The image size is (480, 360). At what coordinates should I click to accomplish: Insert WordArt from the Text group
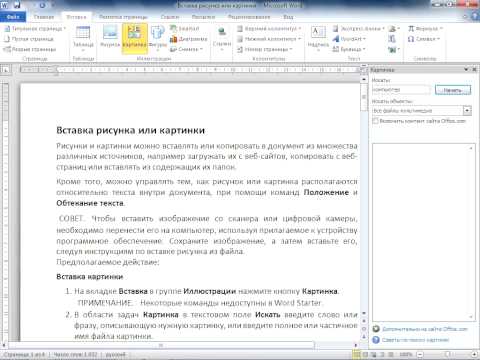pos(349,39)
